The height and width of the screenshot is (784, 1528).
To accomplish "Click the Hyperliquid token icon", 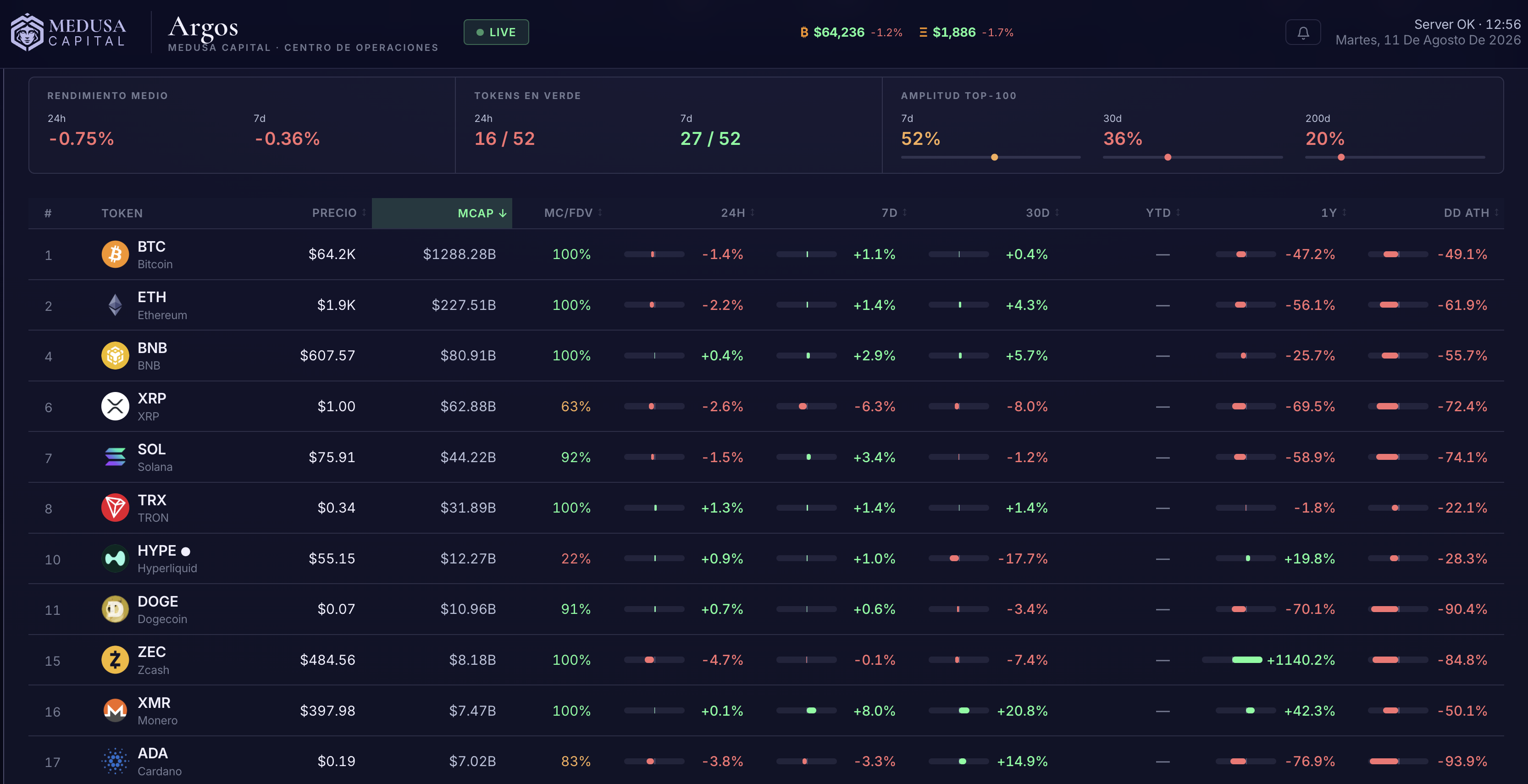I will [x=115, y=558].
